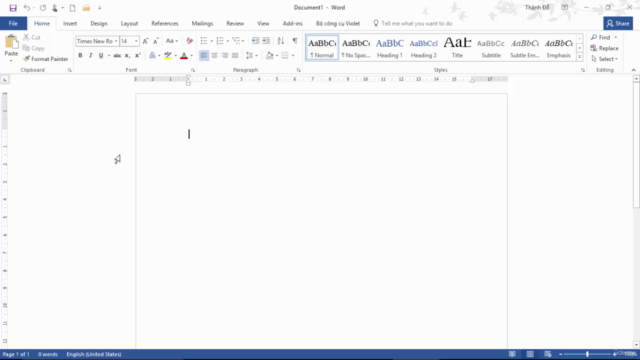Center the text
Image resolution: width=640 pixels, height=360 pixels.
pos(214,56)
